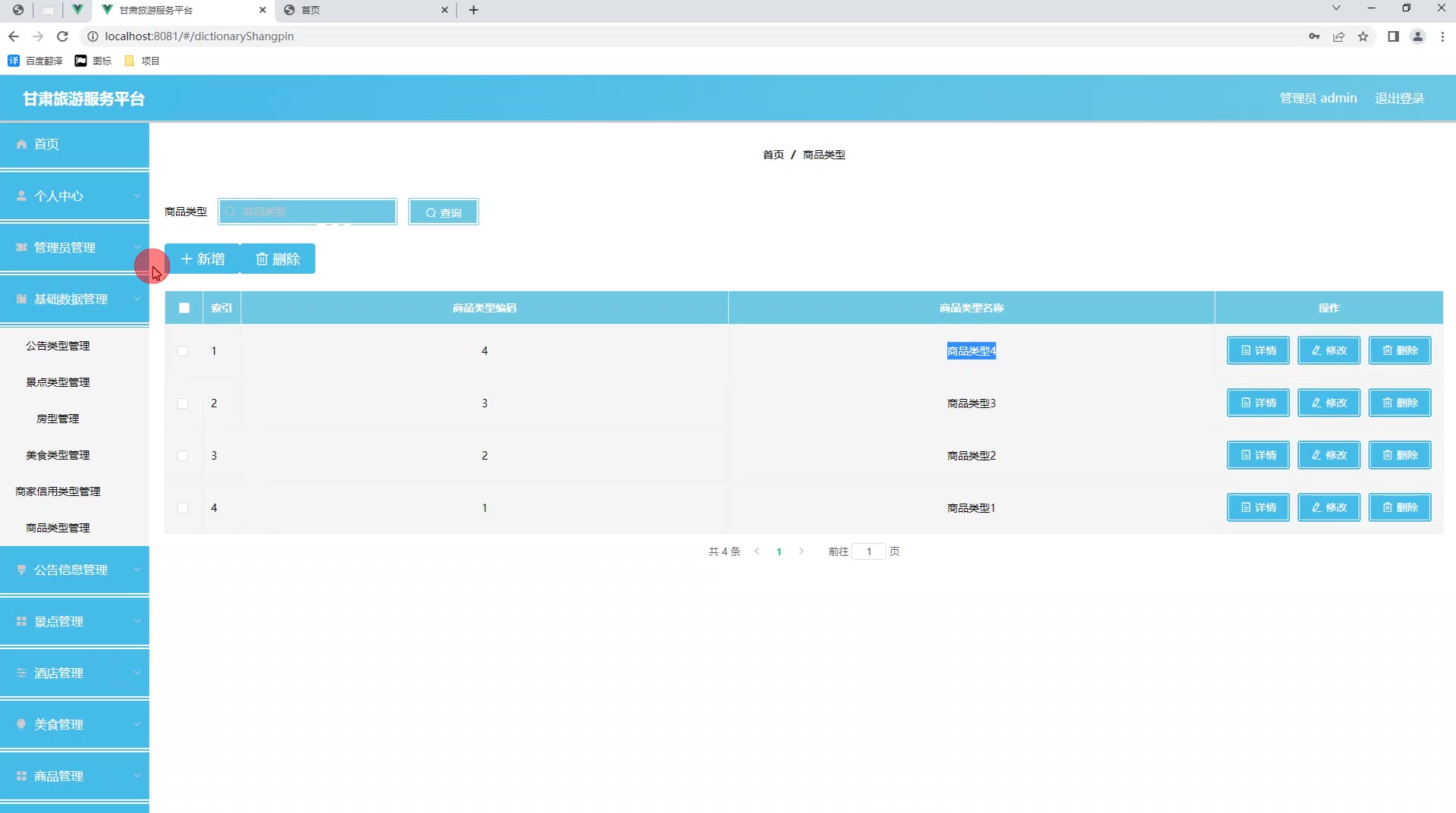Viewport: 1456px width, 813px height.
Task: Click the 甘肃旅游服务平台 title
Action: tap(83, 99)
